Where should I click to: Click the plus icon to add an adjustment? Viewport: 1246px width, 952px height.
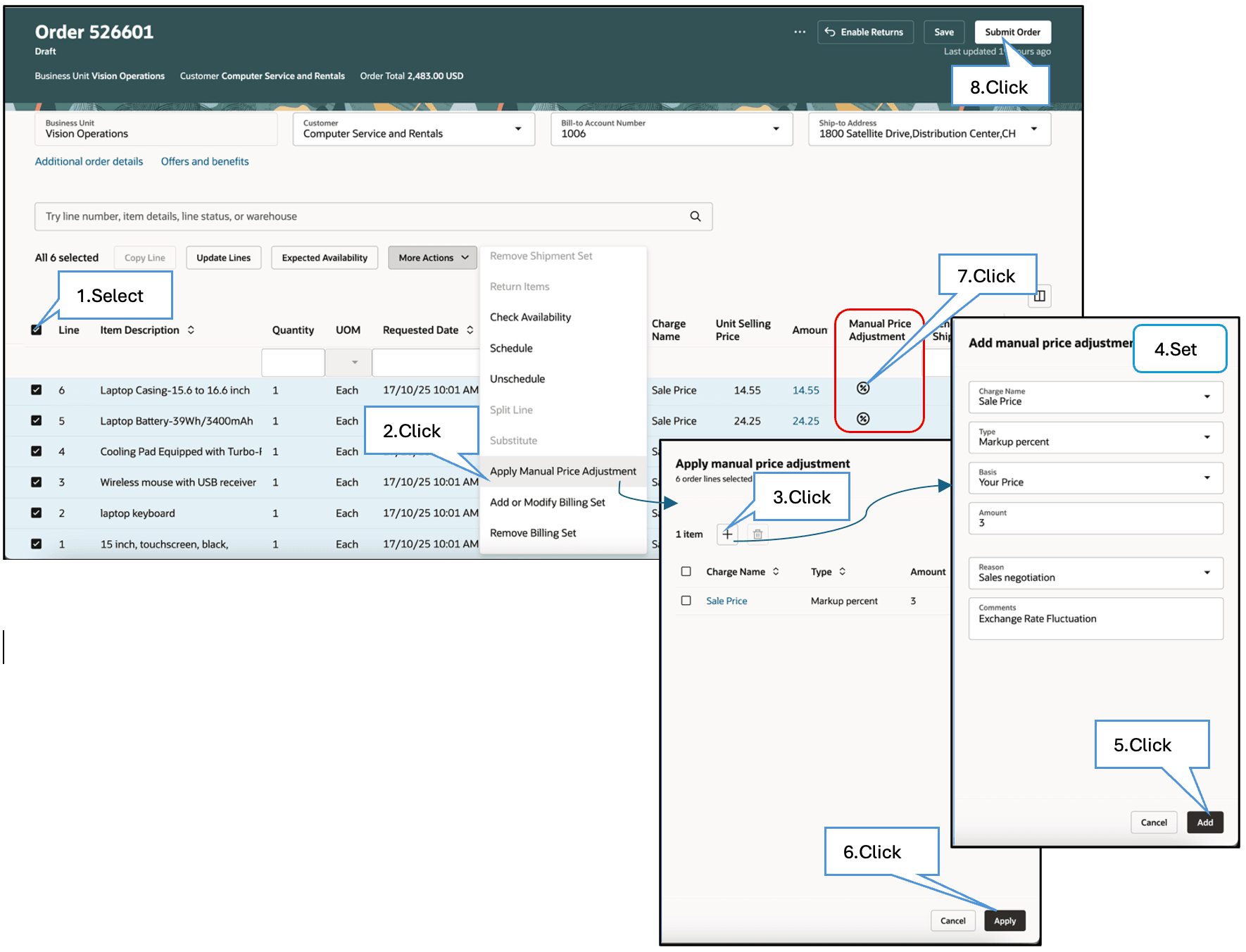tap(727, 534)
